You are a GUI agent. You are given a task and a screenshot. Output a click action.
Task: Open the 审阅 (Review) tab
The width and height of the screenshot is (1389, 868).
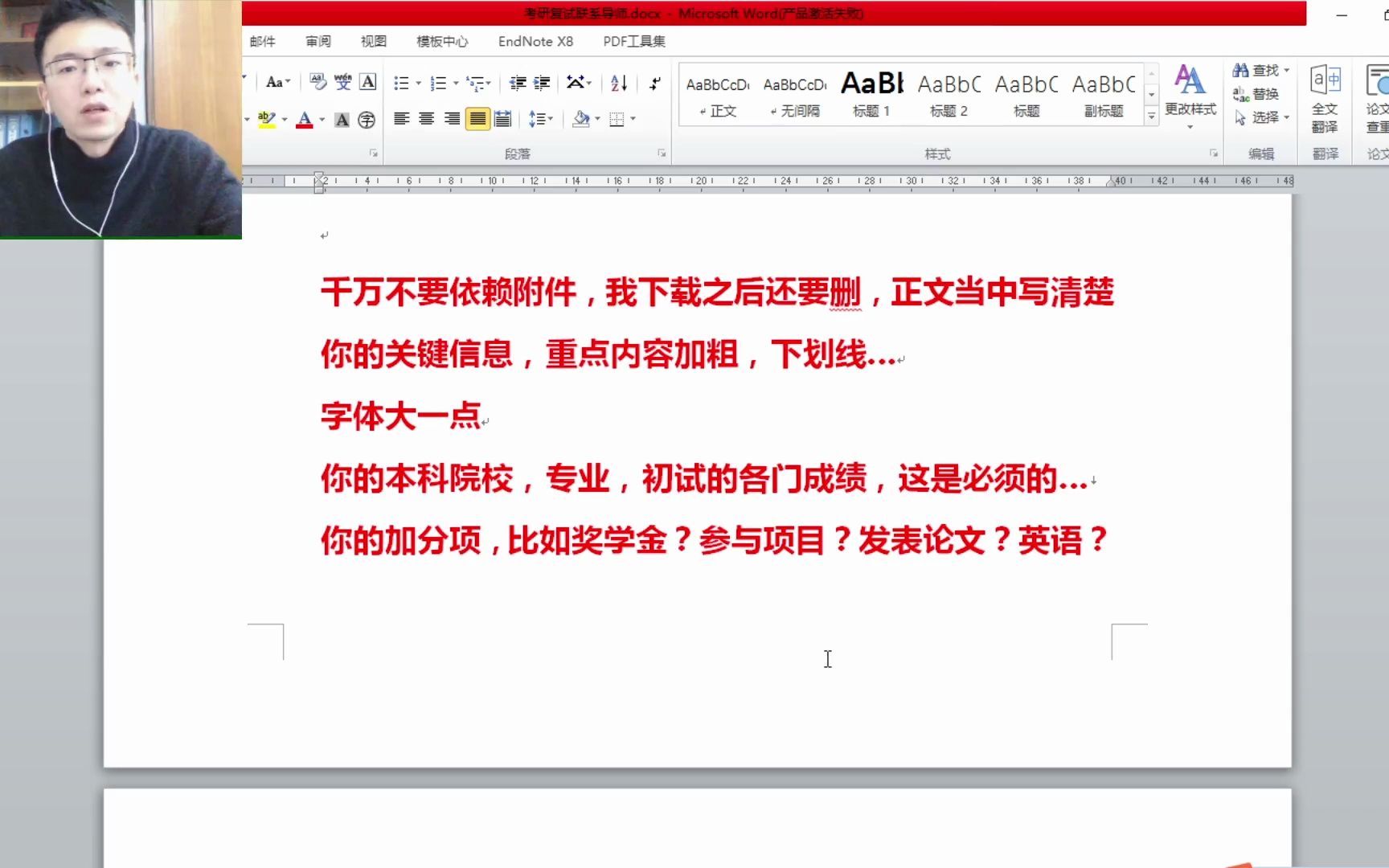(x=318, y=41)
